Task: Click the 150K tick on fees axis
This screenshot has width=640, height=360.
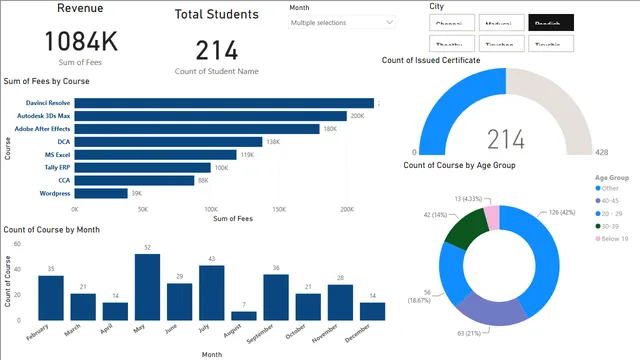Action: (x=279, y=209)
